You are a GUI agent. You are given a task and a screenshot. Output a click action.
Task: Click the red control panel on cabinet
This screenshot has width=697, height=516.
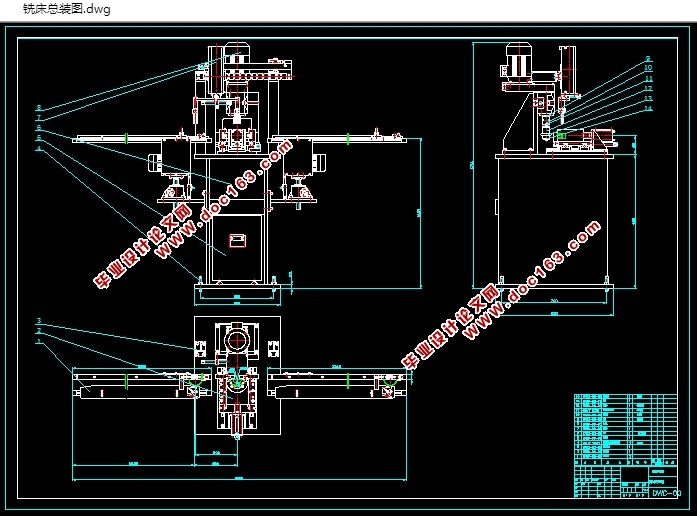click(x=237, y=240)
